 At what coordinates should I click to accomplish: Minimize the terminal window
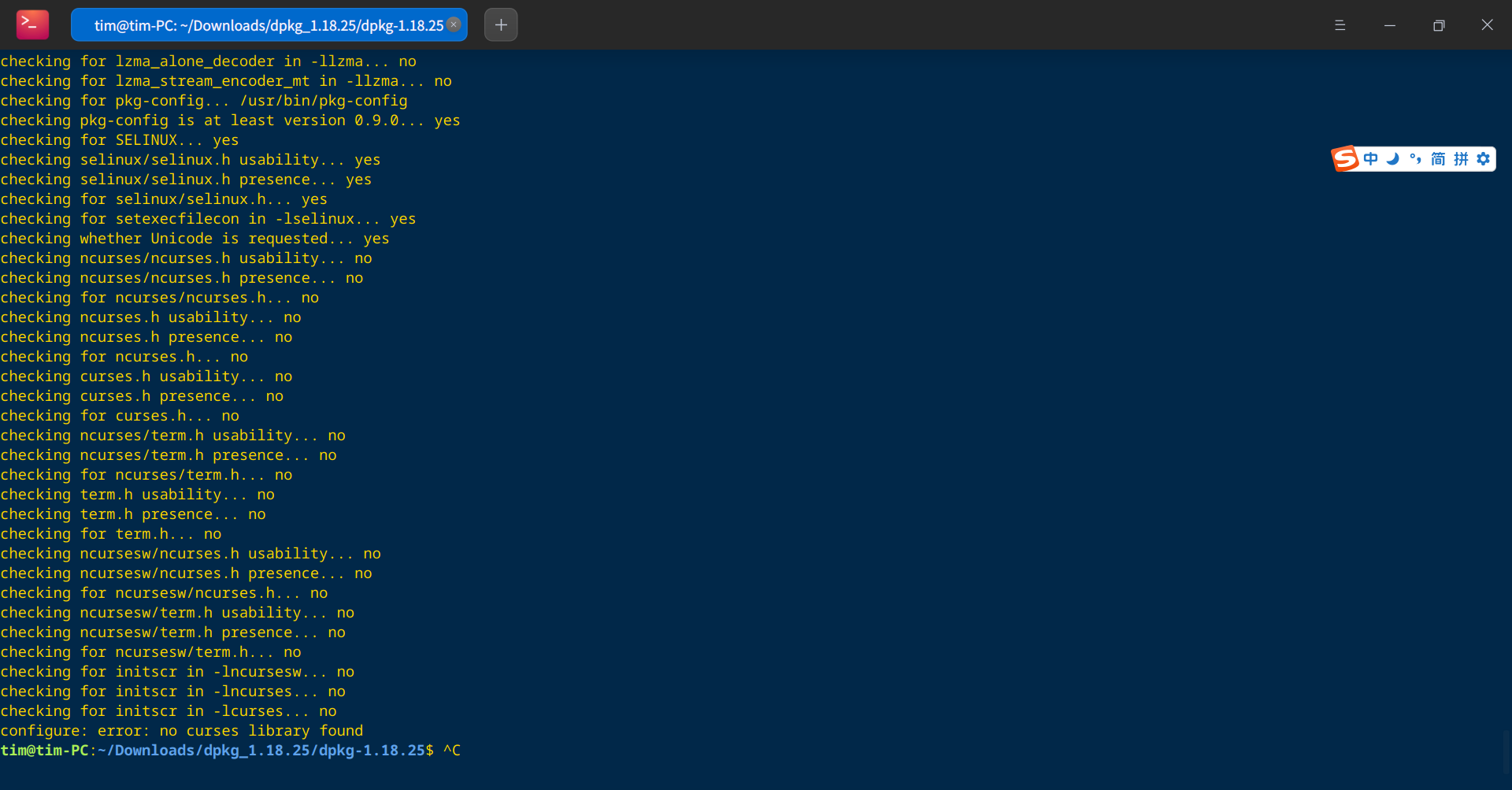1390,25
